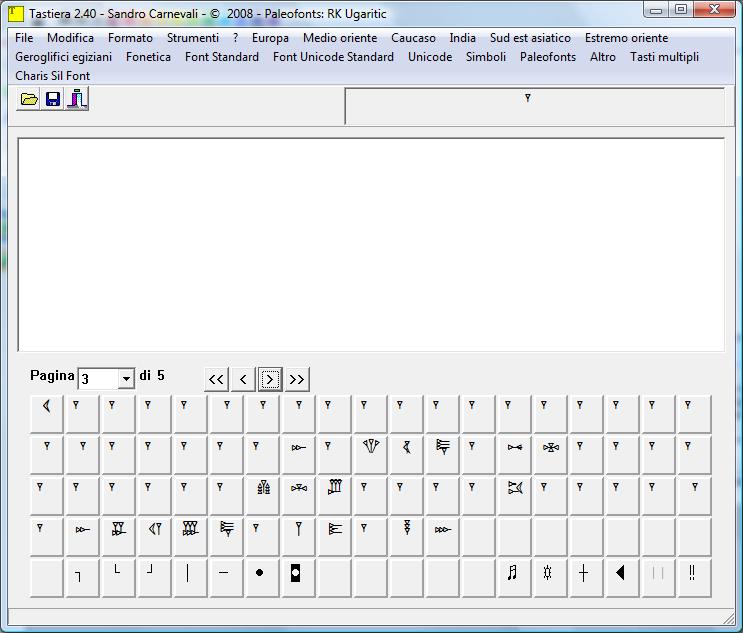This screenshot has height=633, width=743.
Task: Click the 'di 5' page count text
Action: click(152, 376)
